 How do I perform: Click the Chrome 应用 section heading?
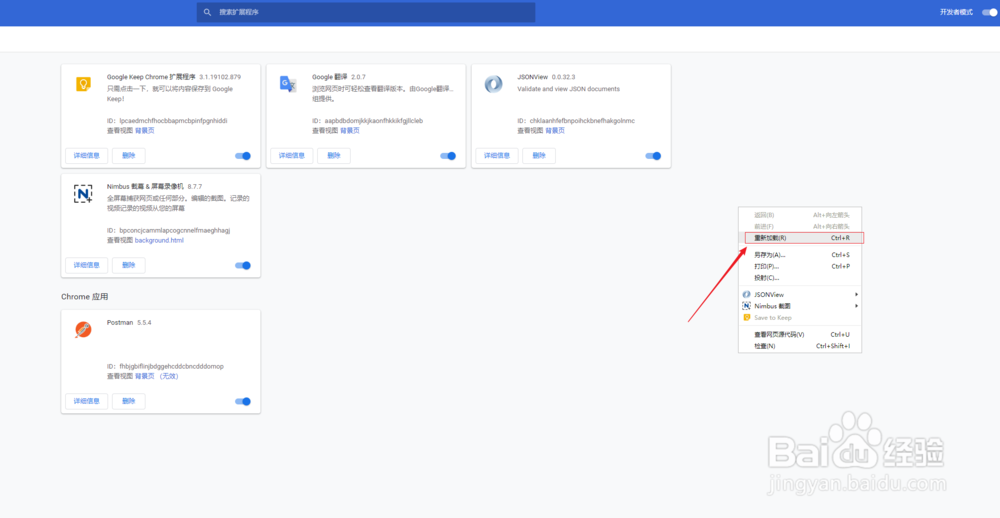pos(85,297)
